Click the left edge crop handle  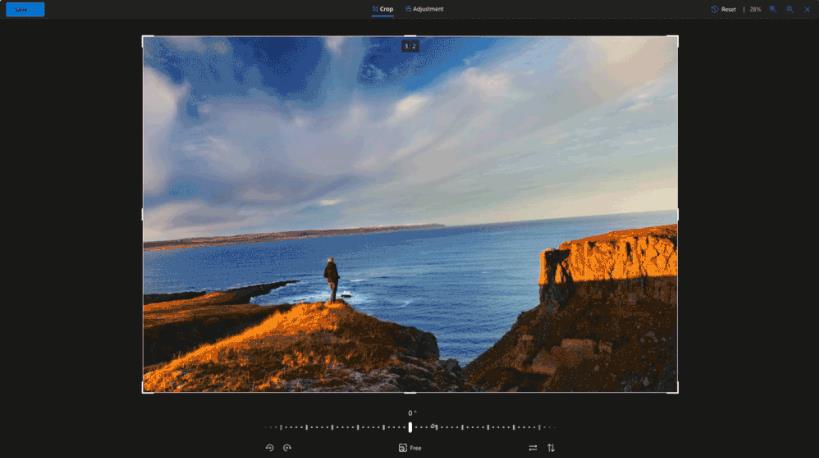[143, 214]
